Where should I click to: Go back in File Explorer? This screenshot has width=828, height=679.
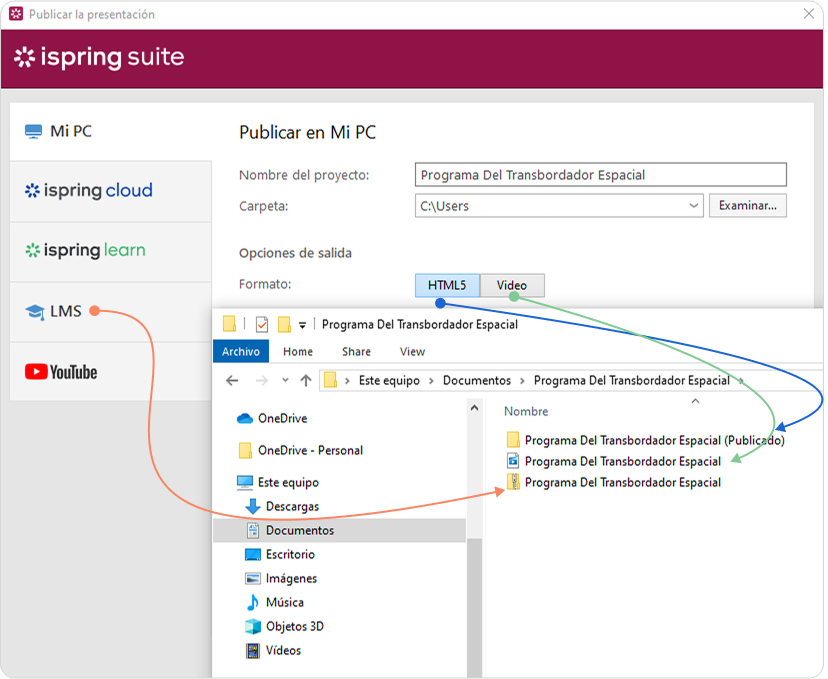pyautogui.click(x=232, y=381)
